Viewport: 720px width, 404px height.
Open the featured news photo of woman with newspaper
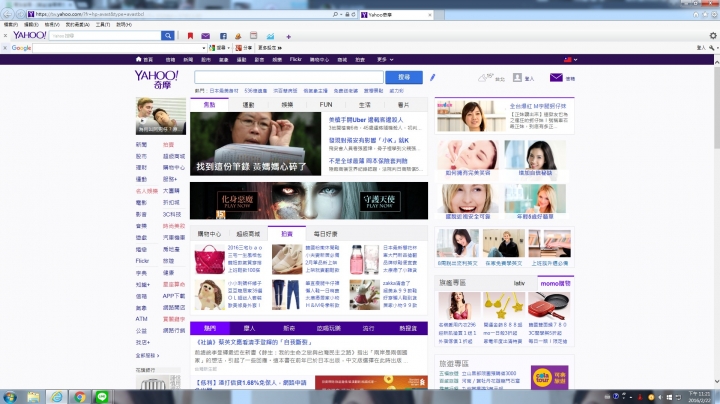pos(255,144)
